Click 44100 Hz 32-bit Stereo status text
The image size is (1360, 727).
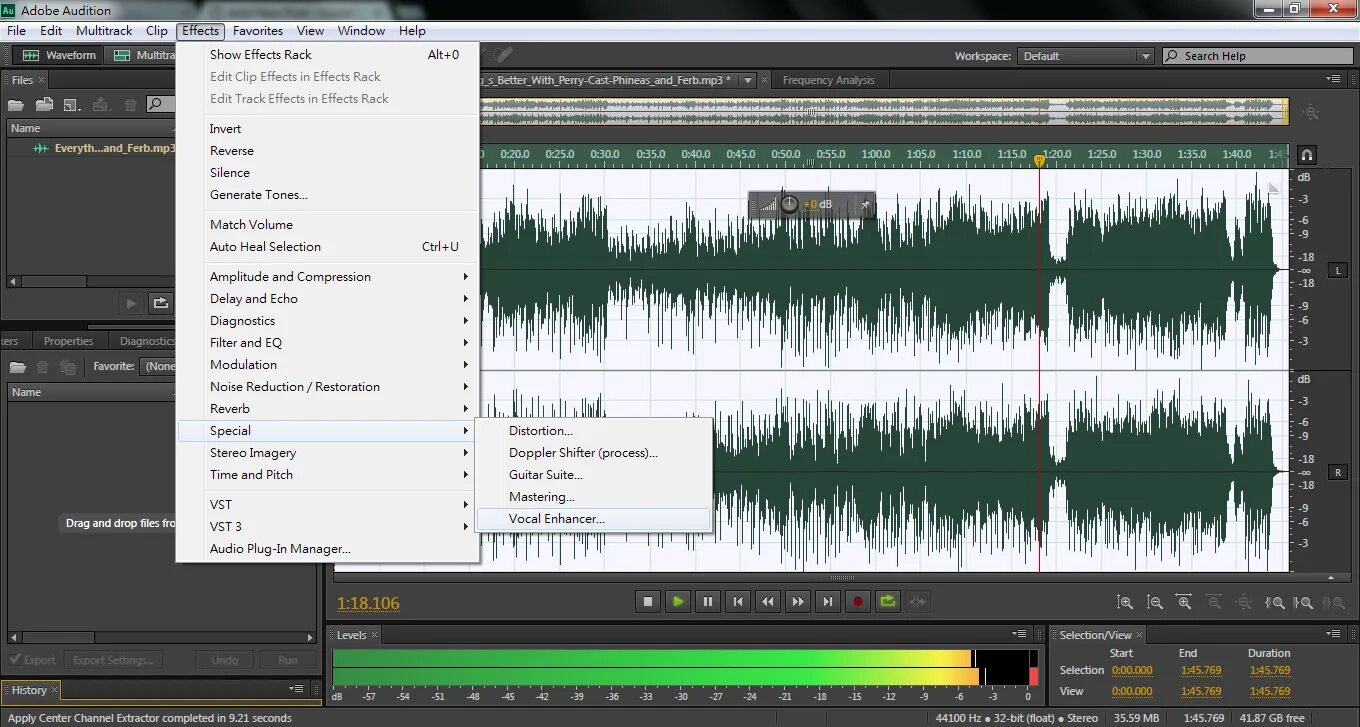tap(1016, 718)
